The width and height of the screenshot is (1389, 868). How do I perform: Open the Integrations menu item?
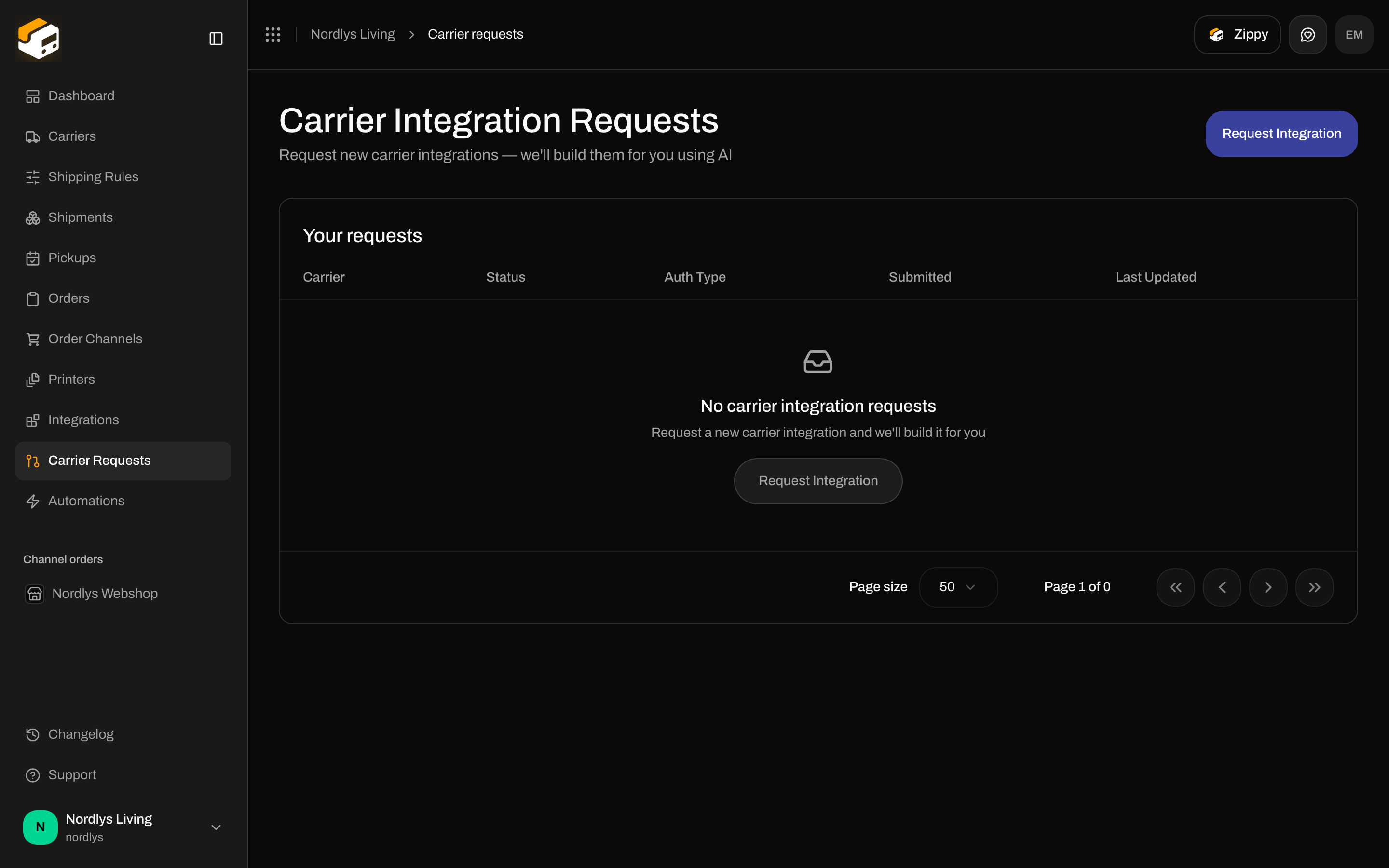(123, 420)
